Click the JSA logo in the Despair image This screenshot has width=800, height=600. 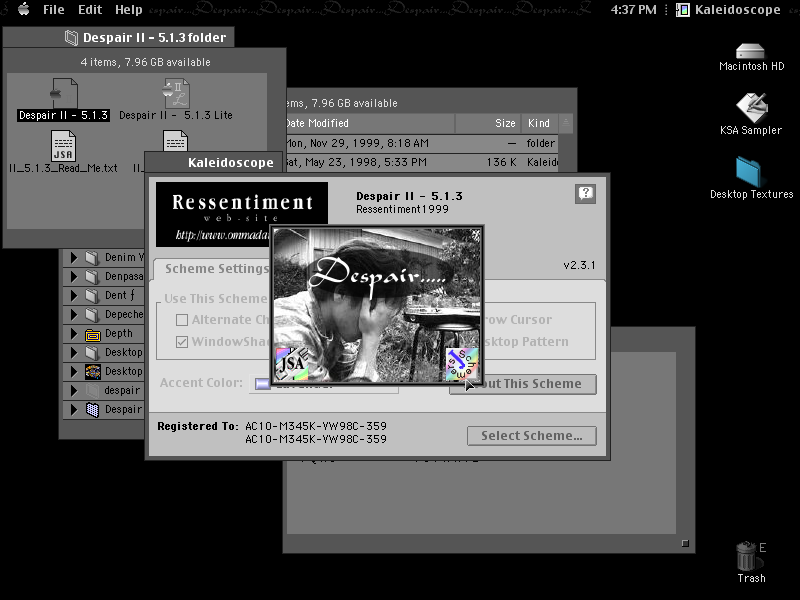(292, 363)
